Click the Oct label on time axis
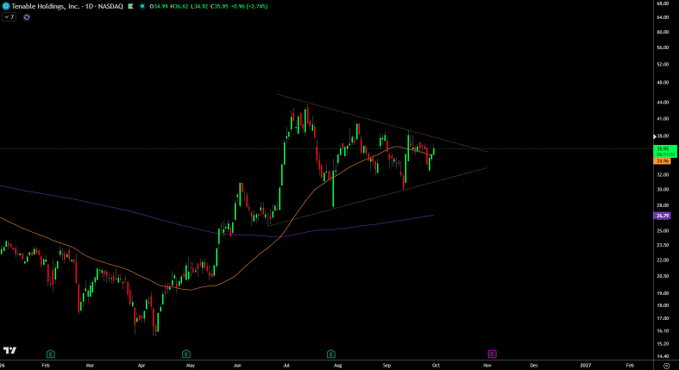This screenshot has height=370, width=679. (436, 365)
